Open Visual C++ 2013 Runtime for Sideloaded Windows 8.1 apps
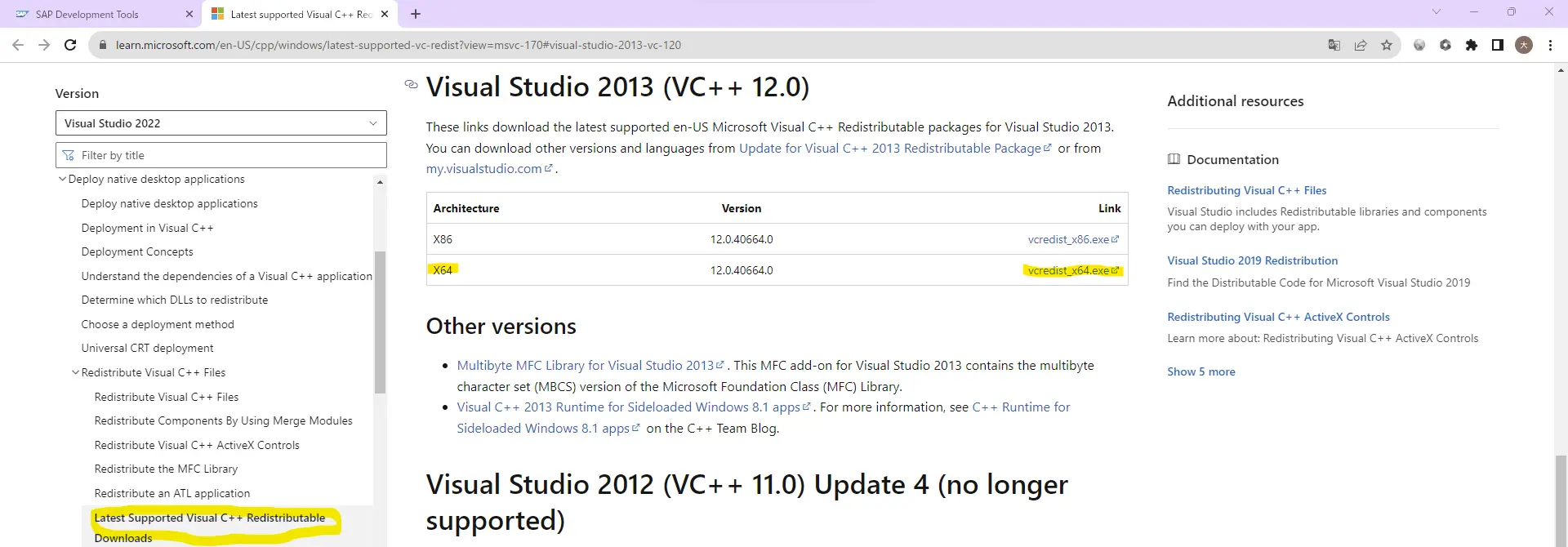This screenshot has width=1568, height=547. click(634, 407)
